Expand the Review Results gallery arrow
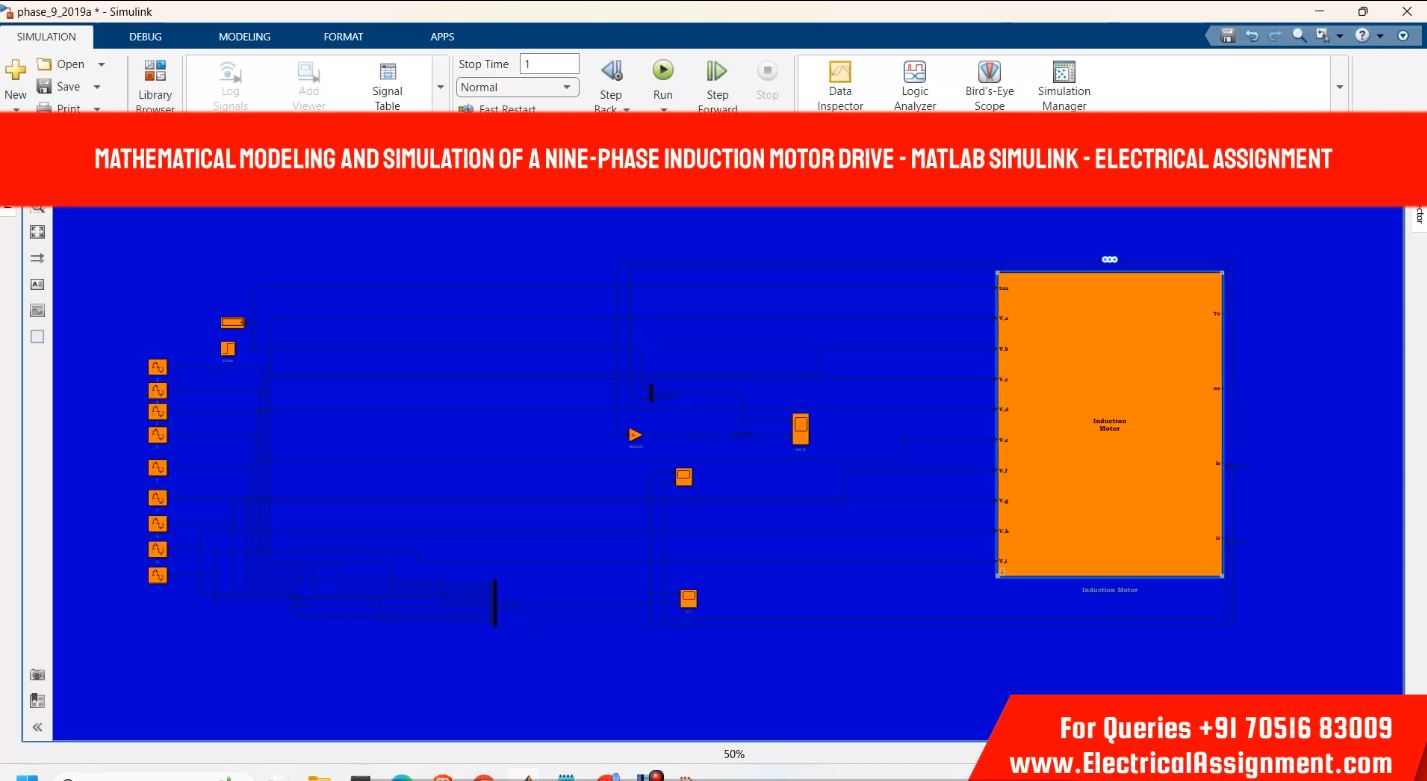Screen dimensions: 1427x781 pyautogui.click(x=1340, y=87)
